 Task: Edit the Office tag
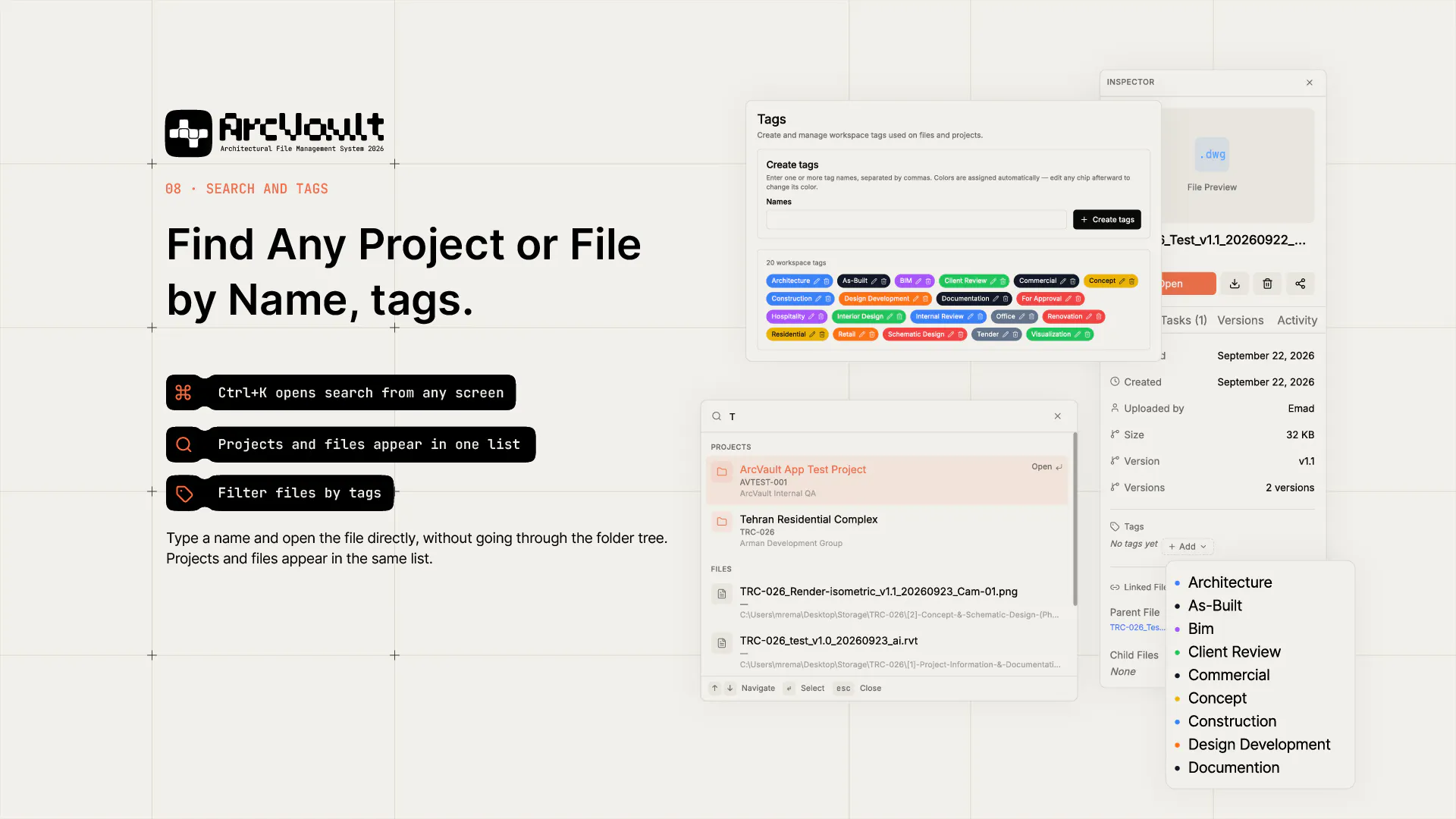[1021, 316]
